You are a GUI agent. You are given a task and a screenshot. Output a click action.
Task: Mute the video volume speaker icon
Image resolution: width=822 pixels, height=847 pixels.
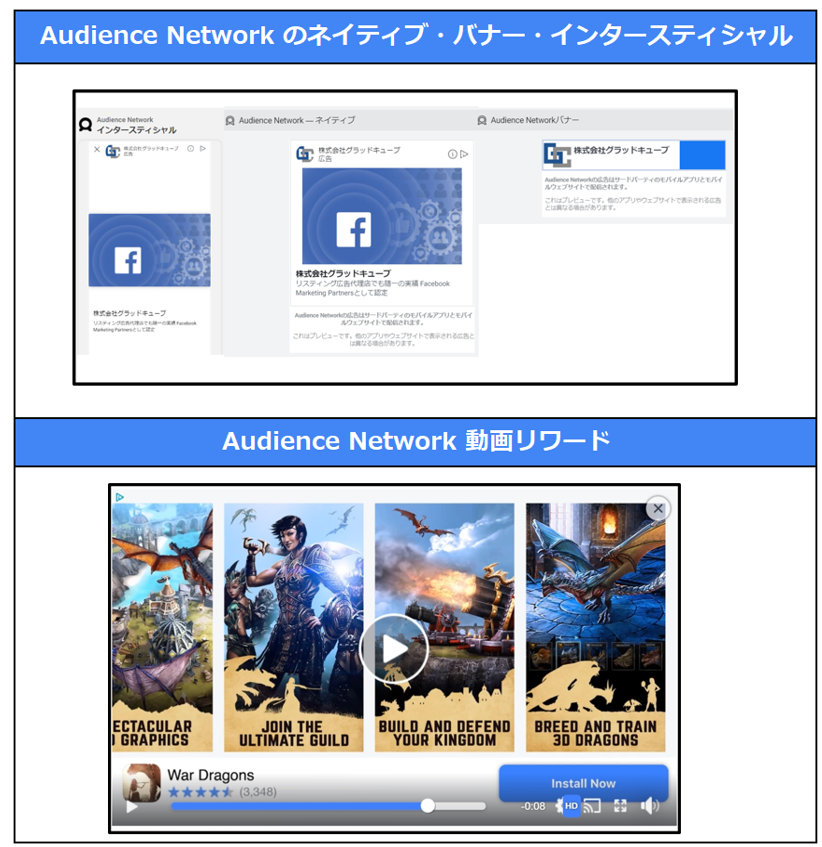click(x=650, y=806)
